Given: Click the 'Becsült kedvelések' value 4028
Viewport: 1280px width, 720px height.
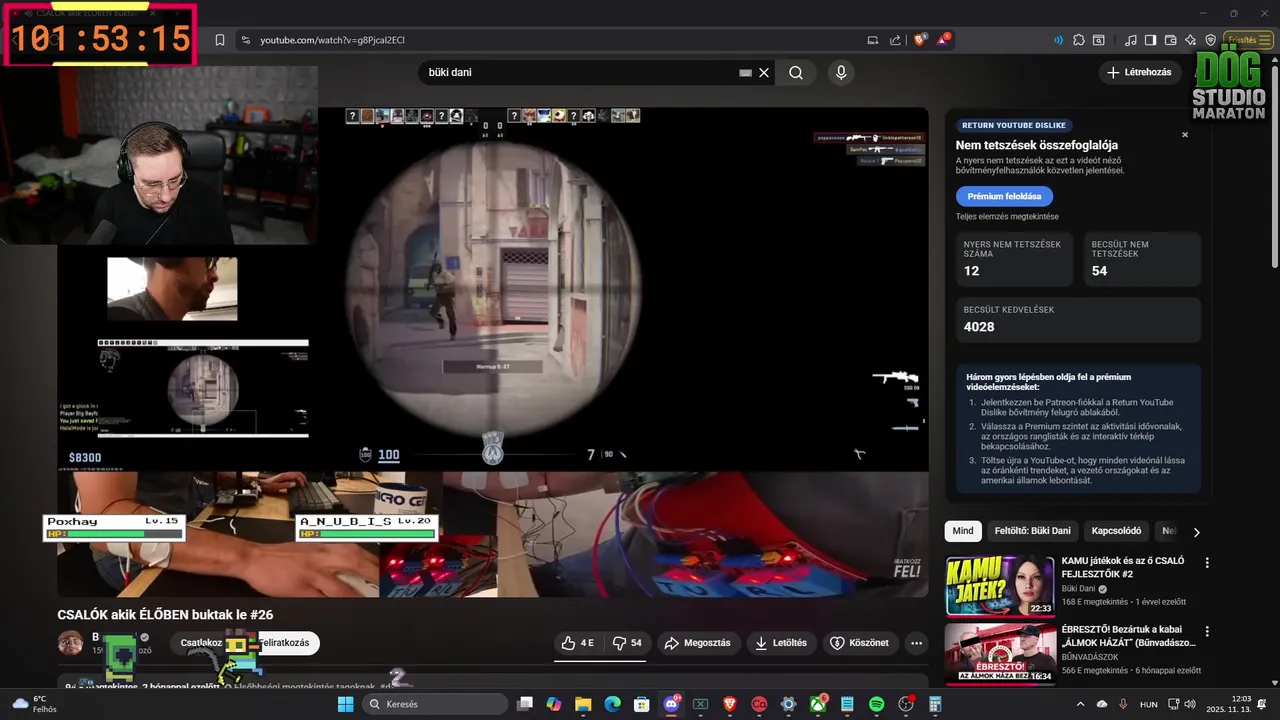Looking at the screenshot, I should click(x=978, y=327).
